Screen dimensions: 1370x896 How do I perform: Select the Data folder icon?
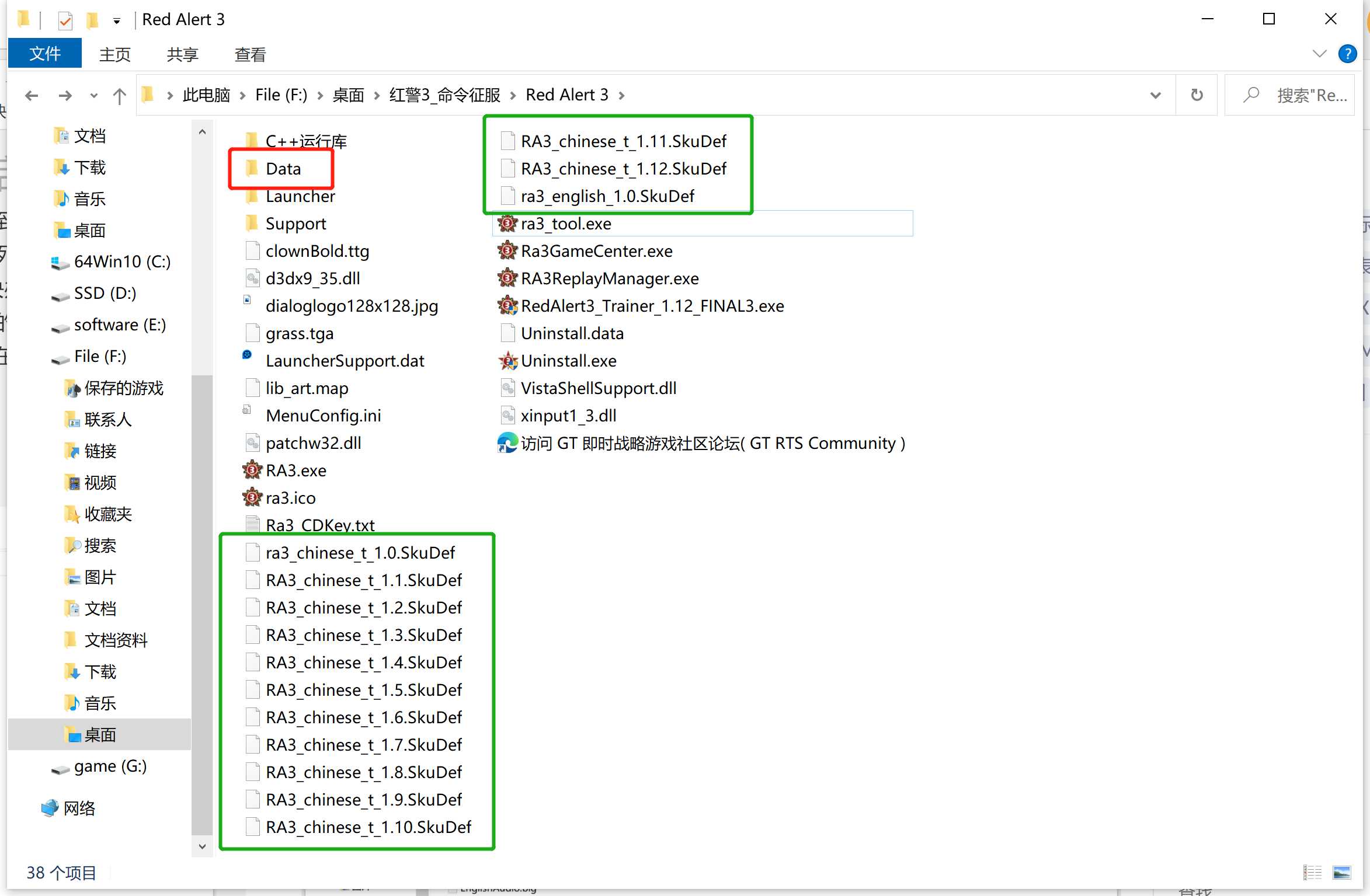(252, 168)
